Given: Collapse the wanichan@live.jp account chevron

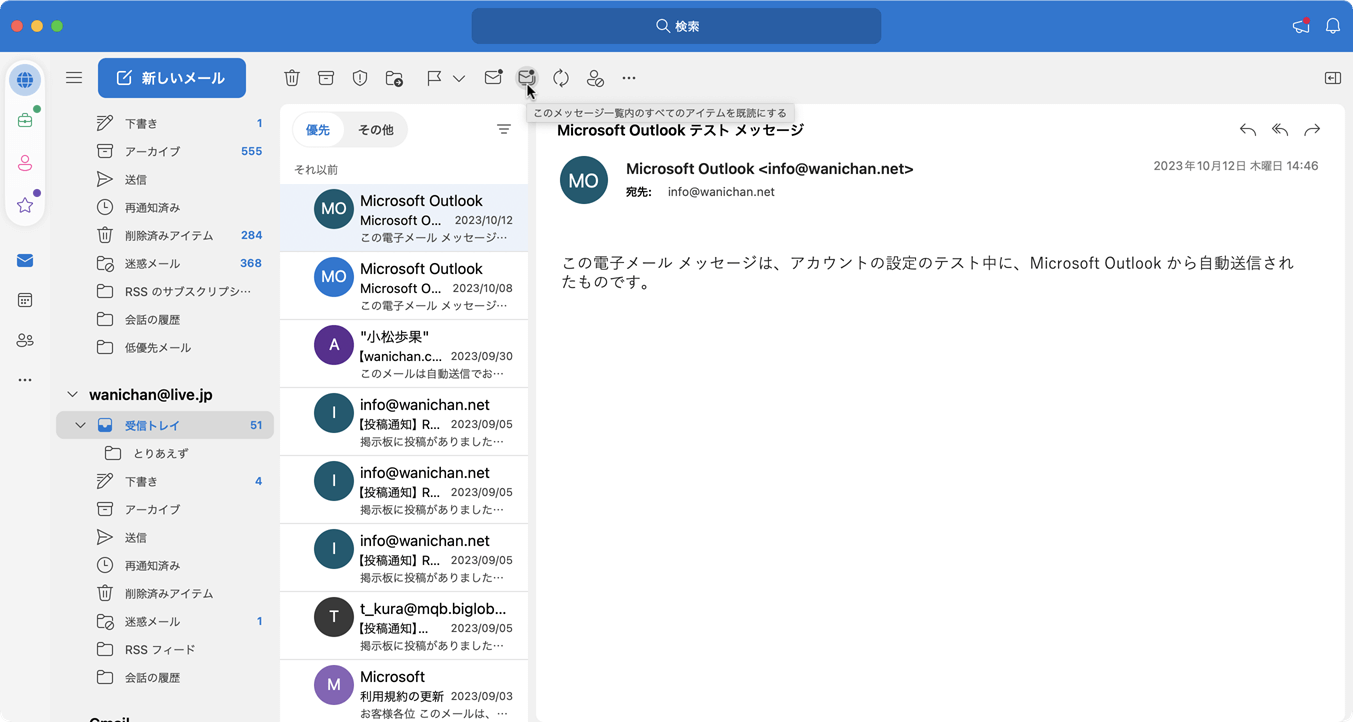Looking at the screenshot, I should (72, 395).
